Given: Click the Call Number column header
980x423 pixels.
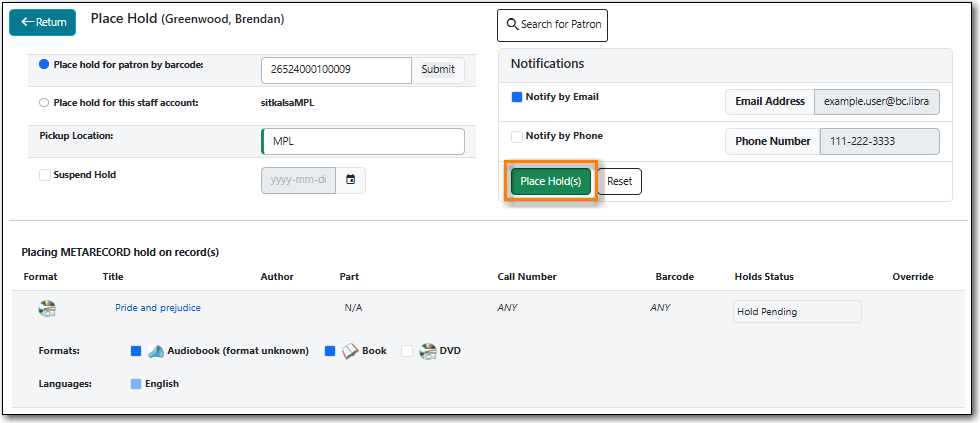Looking at the screenshot, I should (527, 276).
